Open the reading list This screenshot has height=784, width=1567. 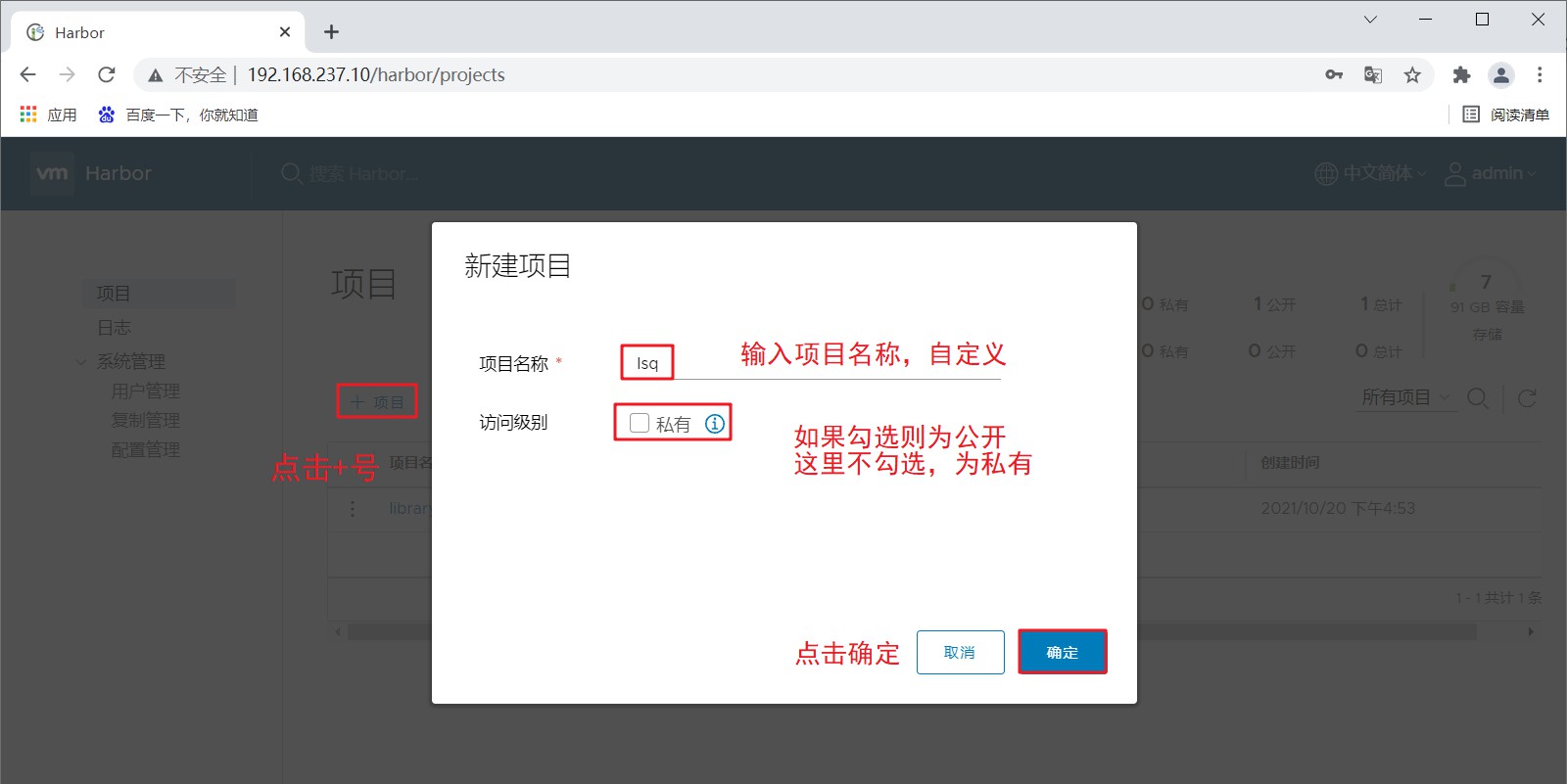(x=1506, y=115)
